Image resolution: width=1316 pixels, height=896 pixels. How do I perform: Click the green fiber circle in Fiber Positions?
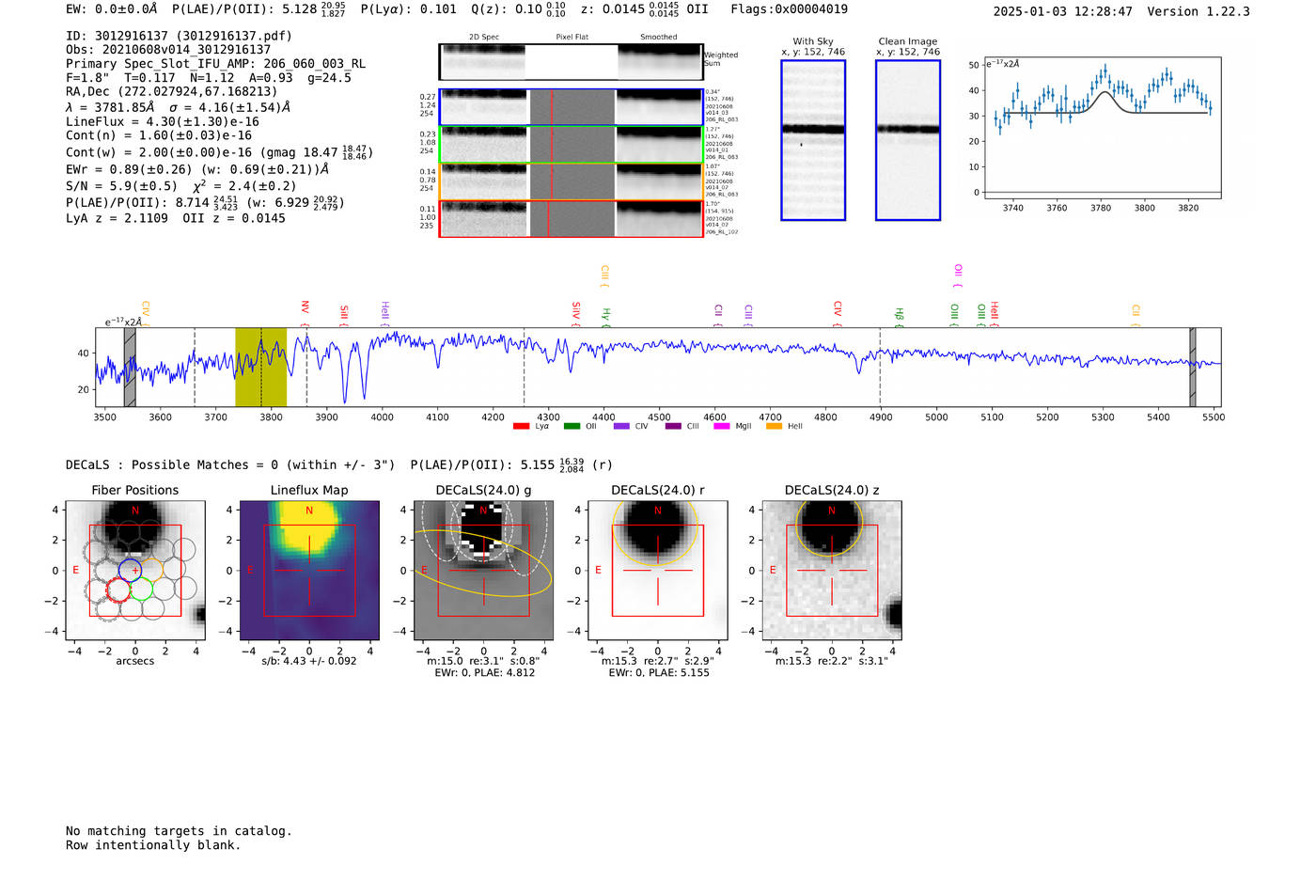[x=141, y=589]
